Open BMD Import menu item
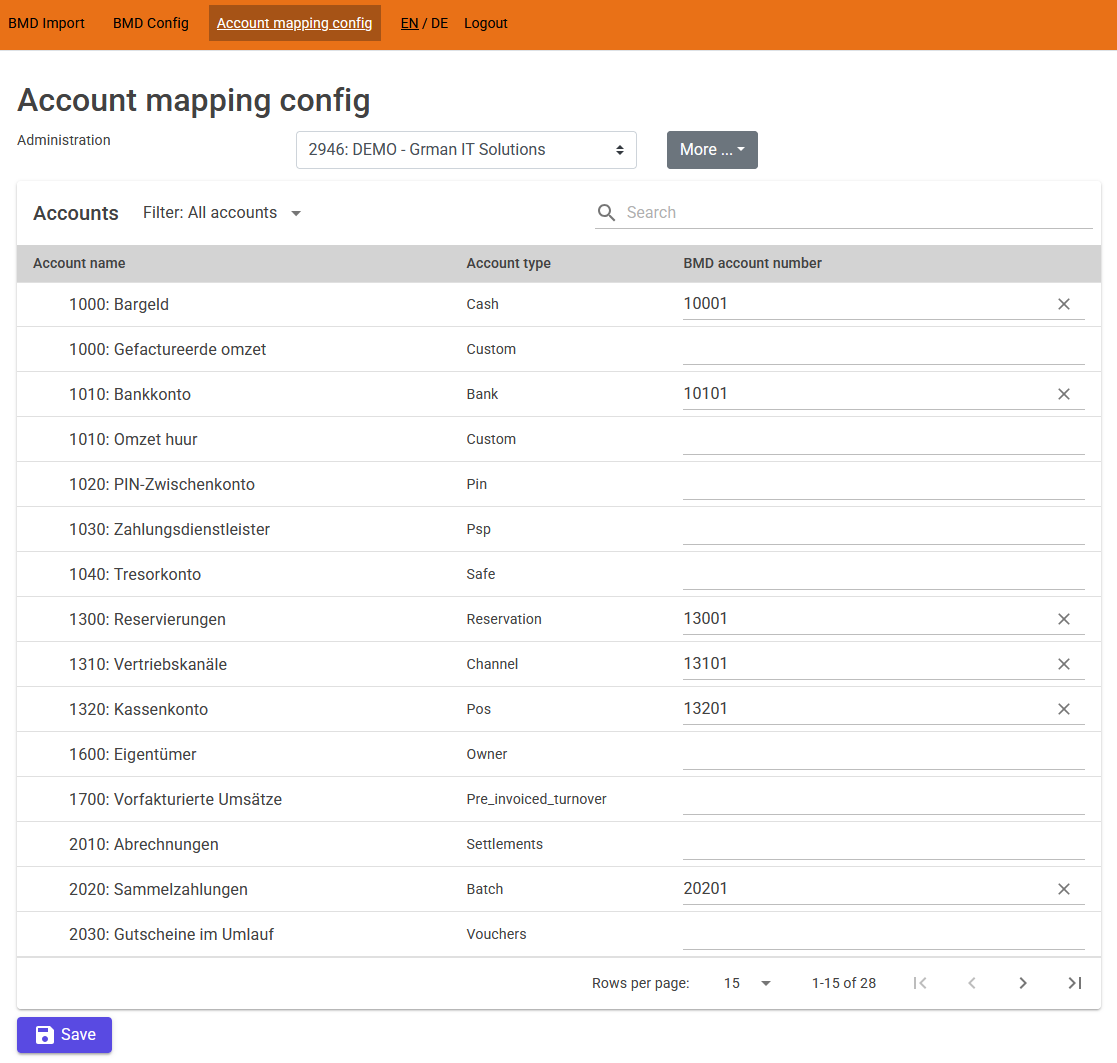This screenshot has width=1117, height=1063. tap(46, 23)
